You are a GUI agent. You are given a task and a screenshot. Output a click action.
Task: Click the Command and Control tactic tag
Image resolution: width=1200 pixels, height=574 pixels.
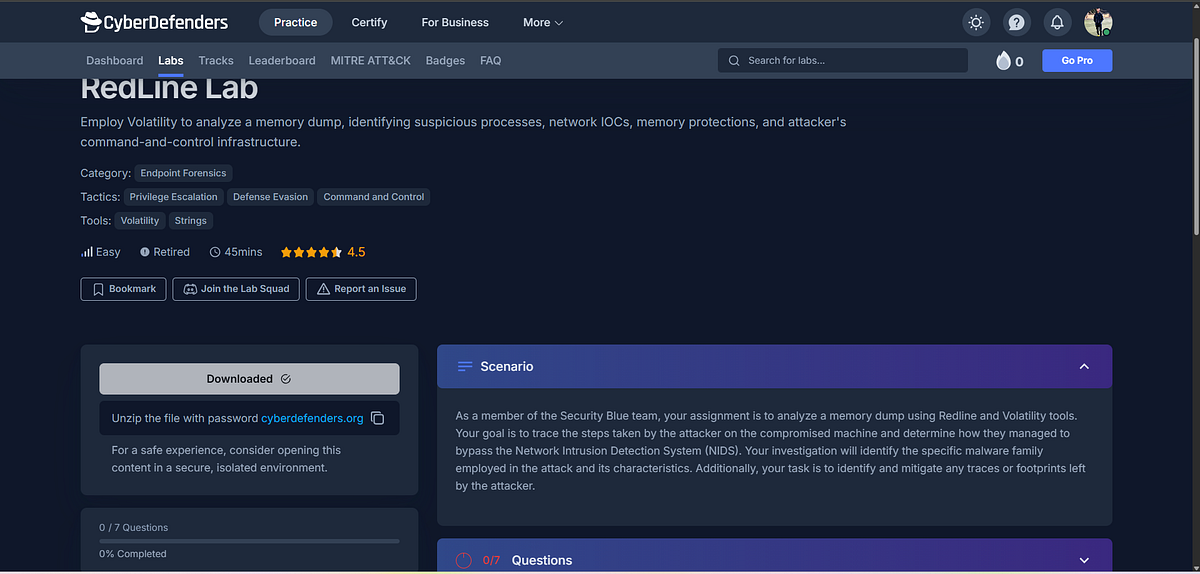pyautogui.click(x=374, y=197)
